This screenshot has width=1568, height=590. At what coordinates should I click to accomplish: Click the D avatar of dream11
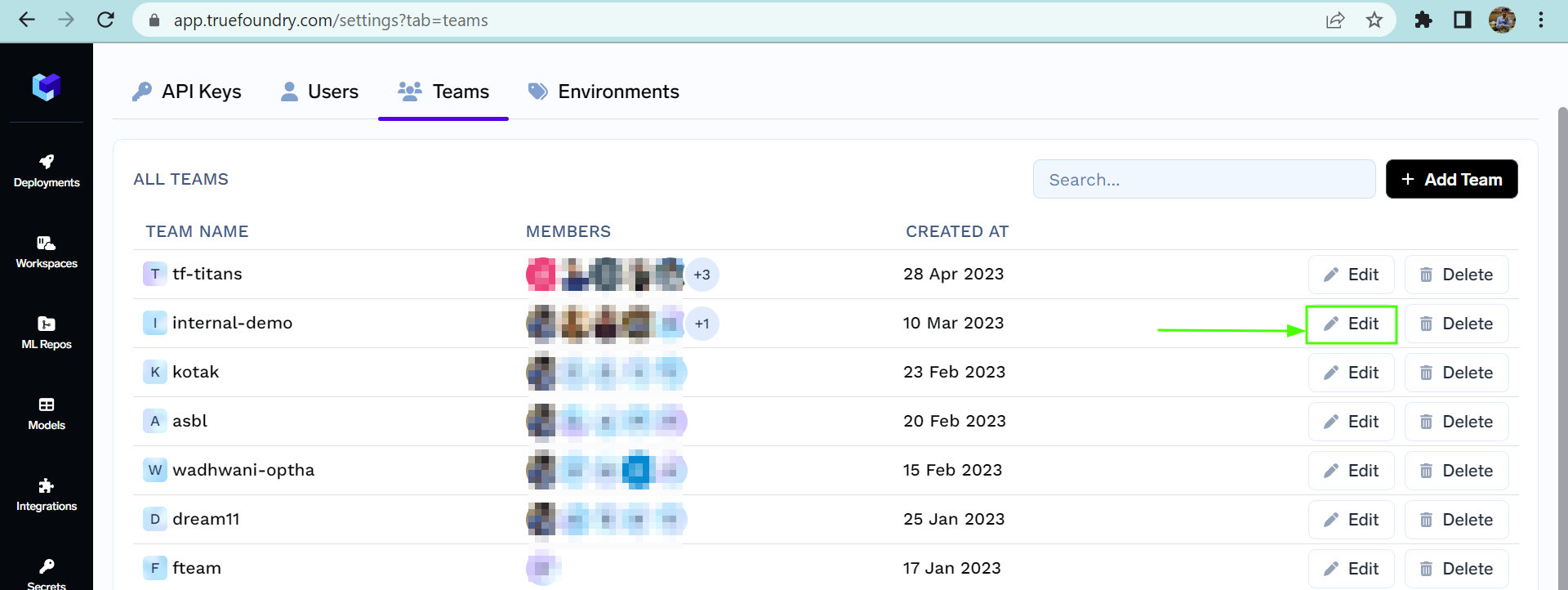coord(155,519)
